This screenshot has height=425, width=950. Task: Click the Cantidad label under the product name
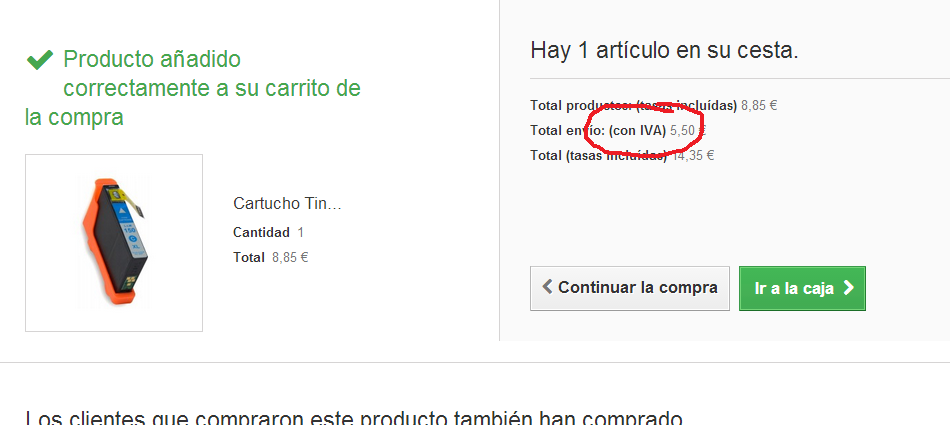pyautogui.click(x=261, y=232)
